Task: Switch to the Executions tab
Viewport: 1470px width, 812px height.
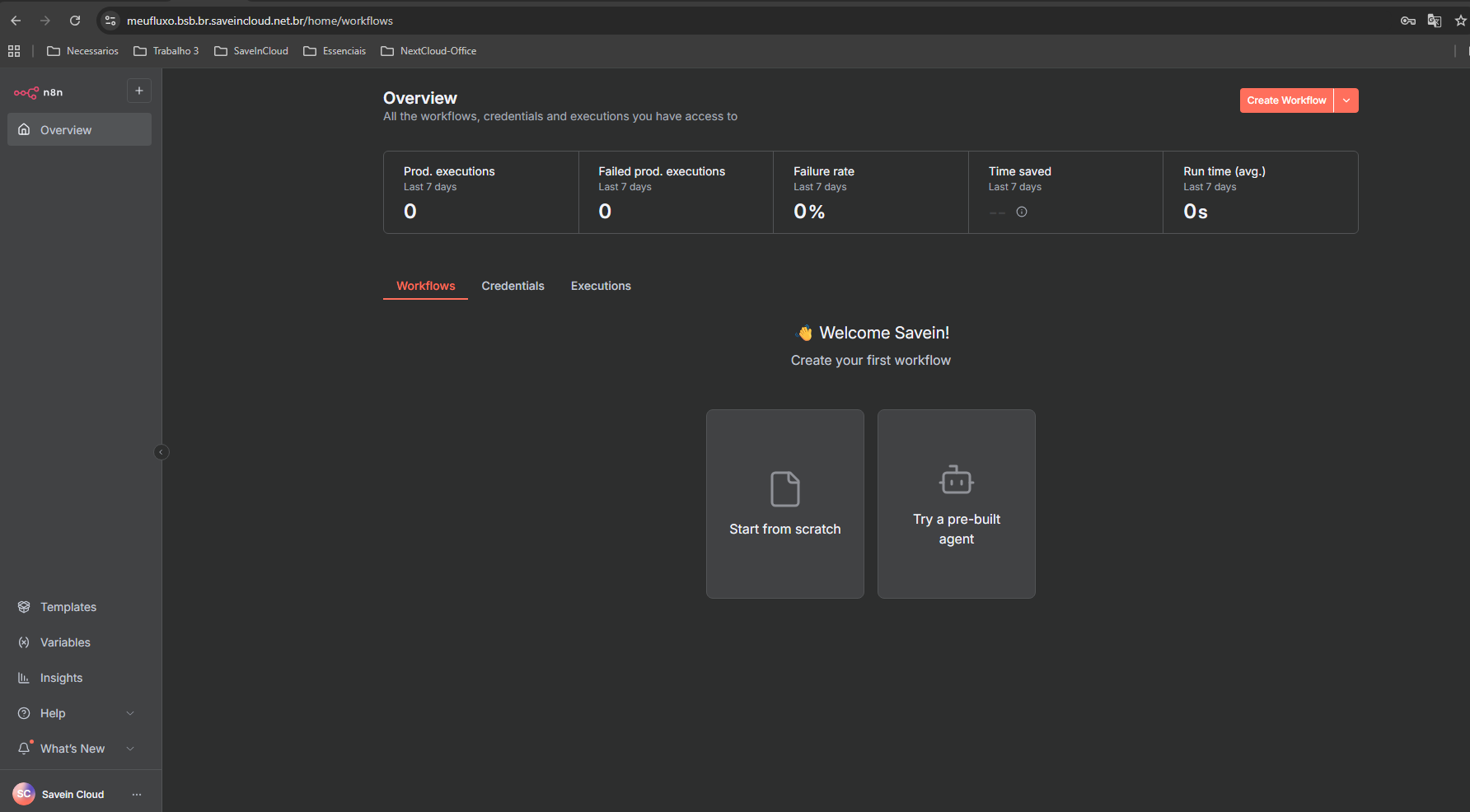Action: [x=601, y=286]
